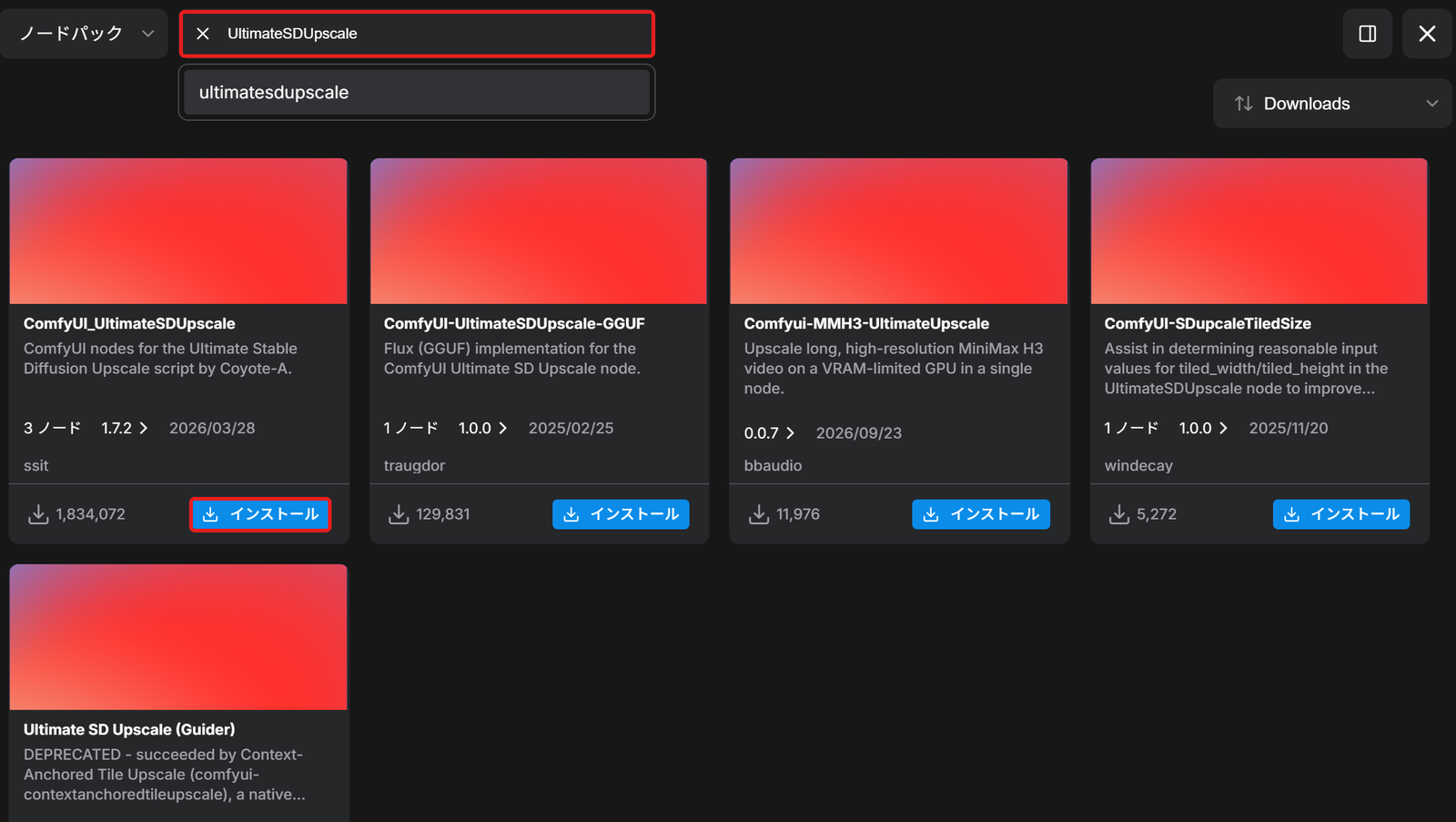1456x822 pixels.
Task: Click the author name ssit
Action: click(x=36, y=465)
